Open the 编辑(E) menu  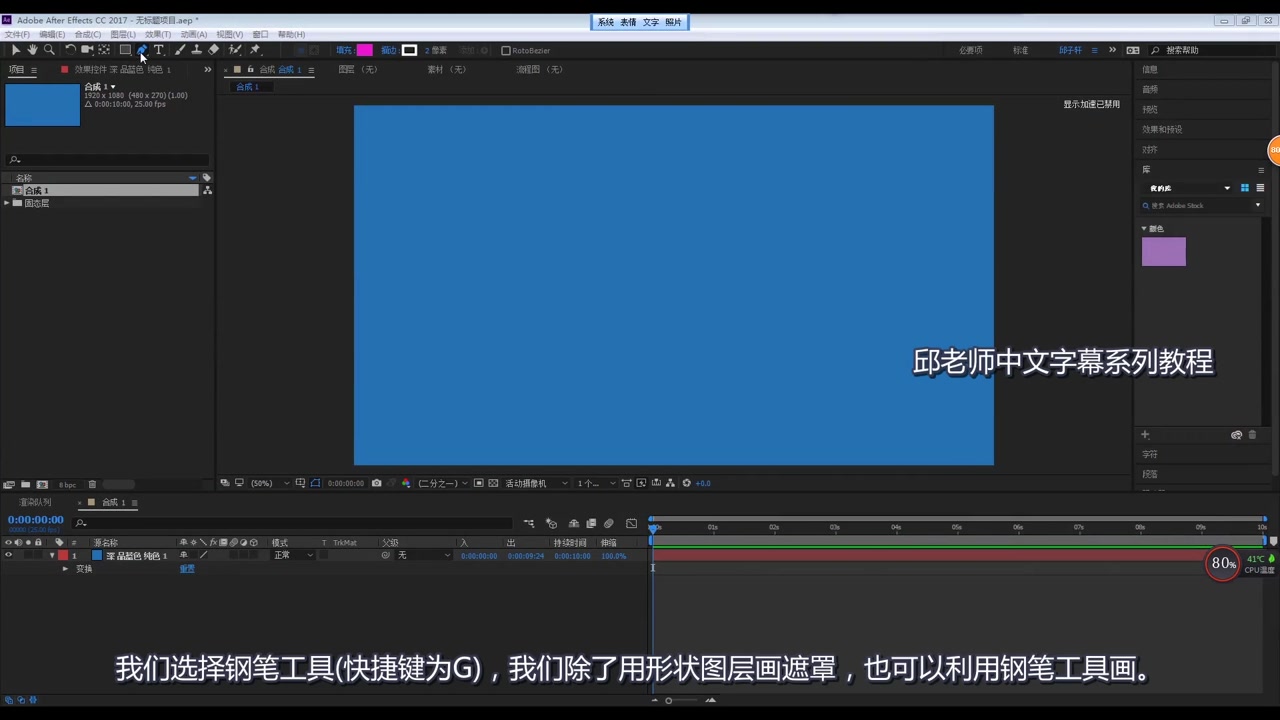(x=52, y=34)
